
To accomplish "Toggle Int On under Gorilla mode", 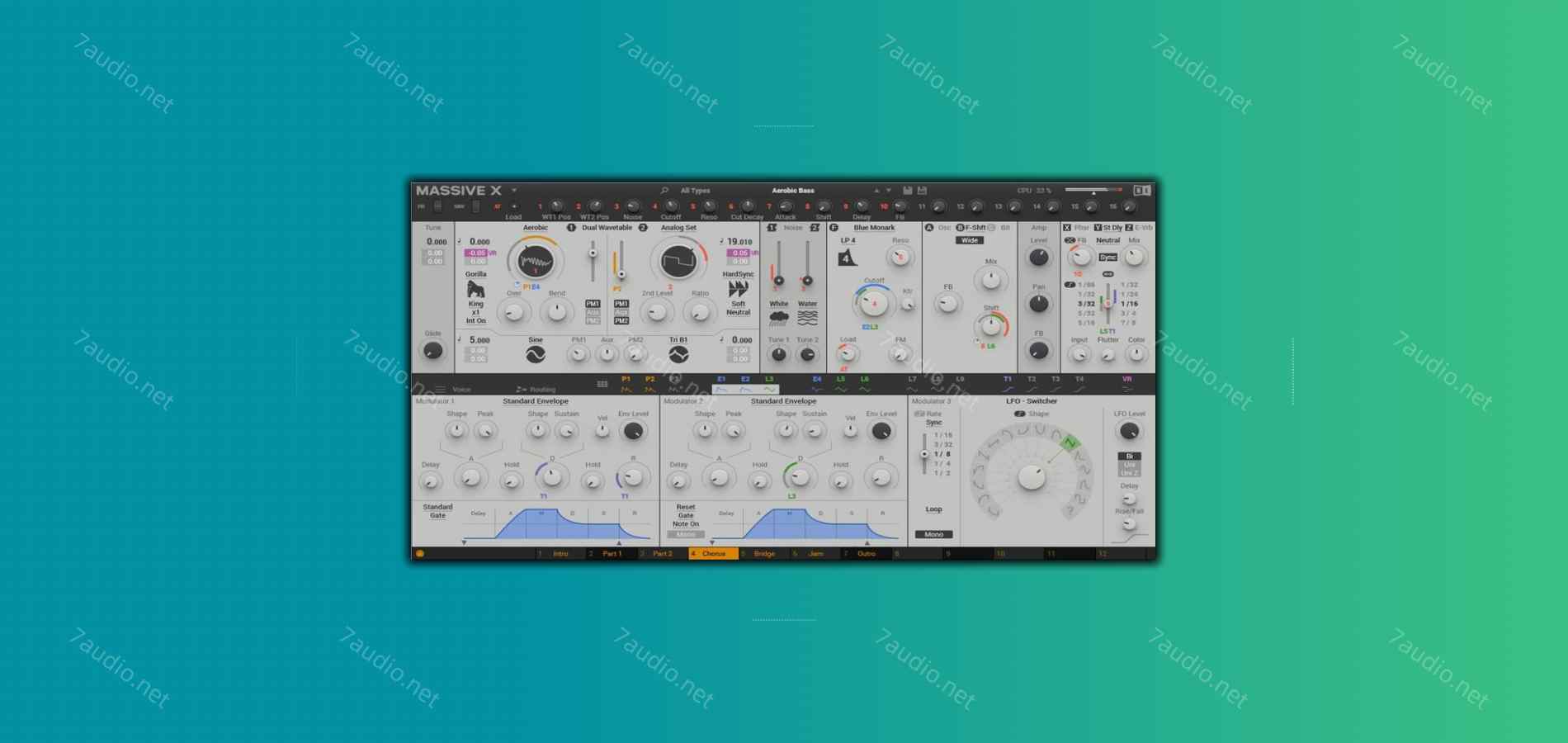I will (475, 321).
